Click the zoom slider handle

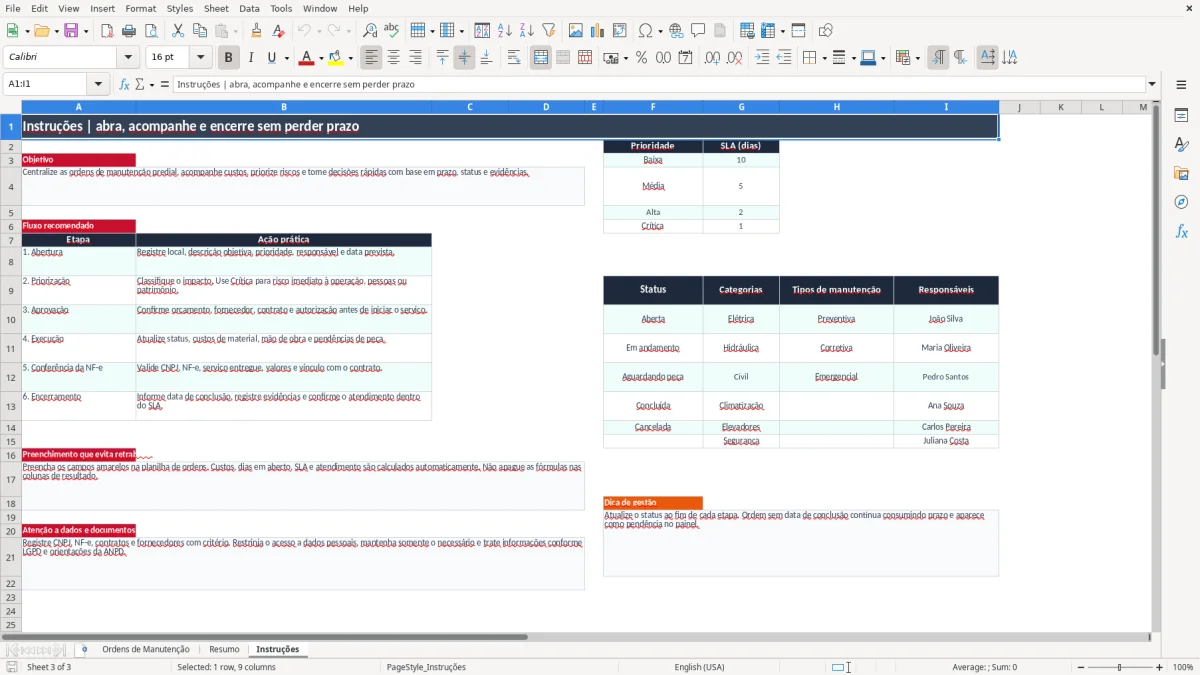point(1120,667)
